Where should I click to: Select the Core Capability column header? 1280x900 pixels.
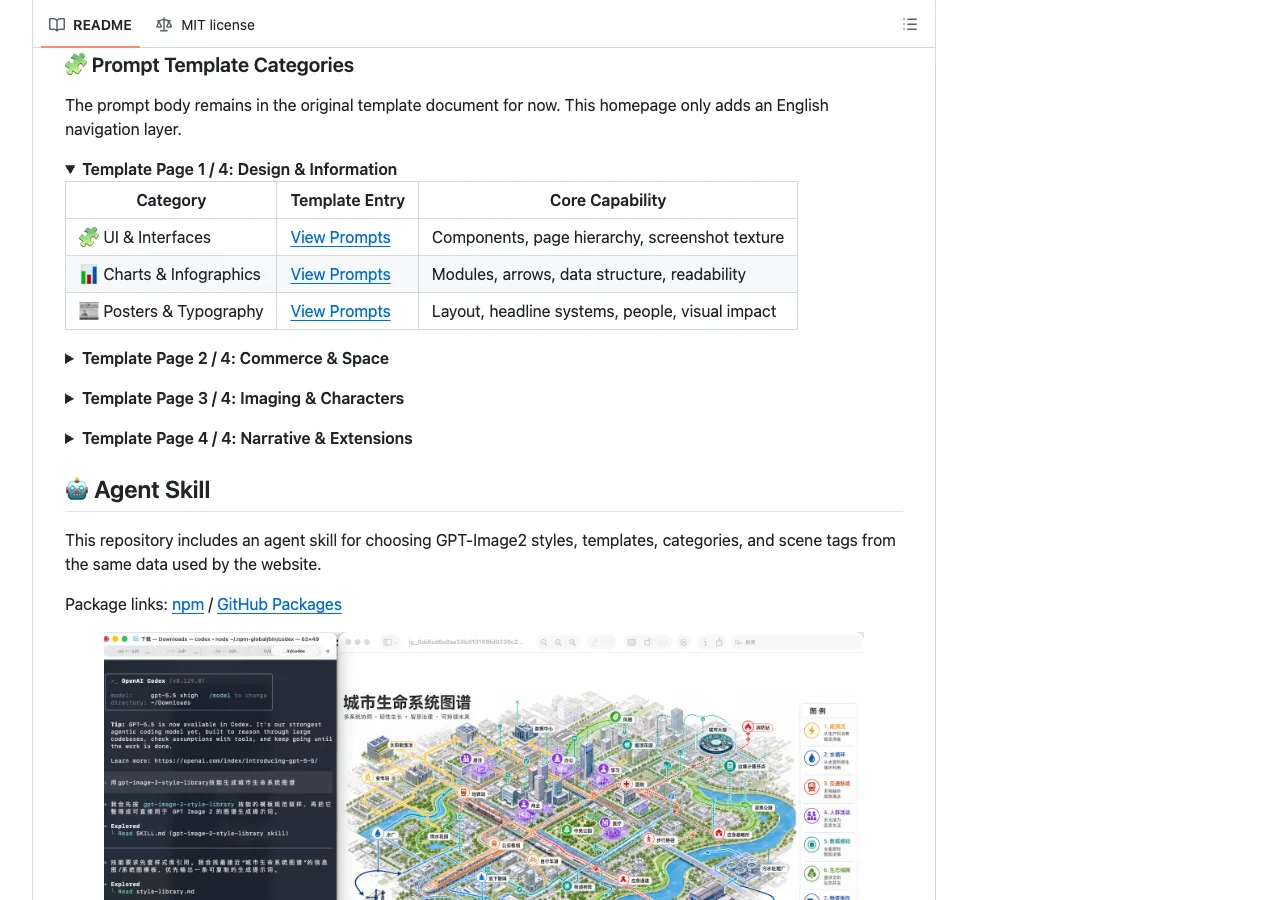pyautogui.click(x=608, y=200)
